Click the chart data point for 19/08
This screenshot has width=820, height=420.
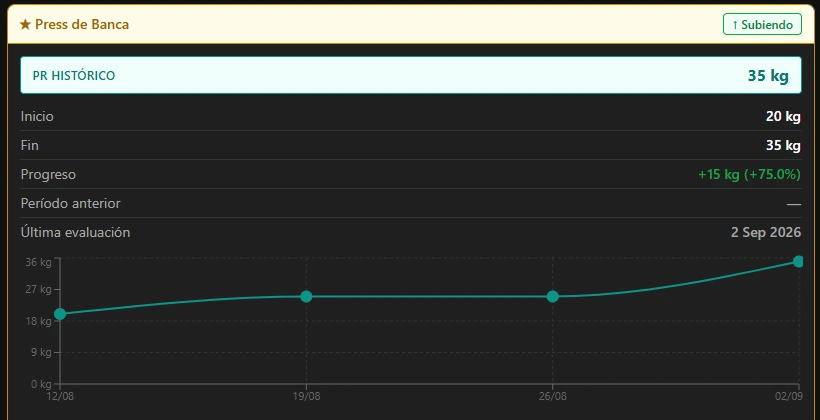[306, 297]
